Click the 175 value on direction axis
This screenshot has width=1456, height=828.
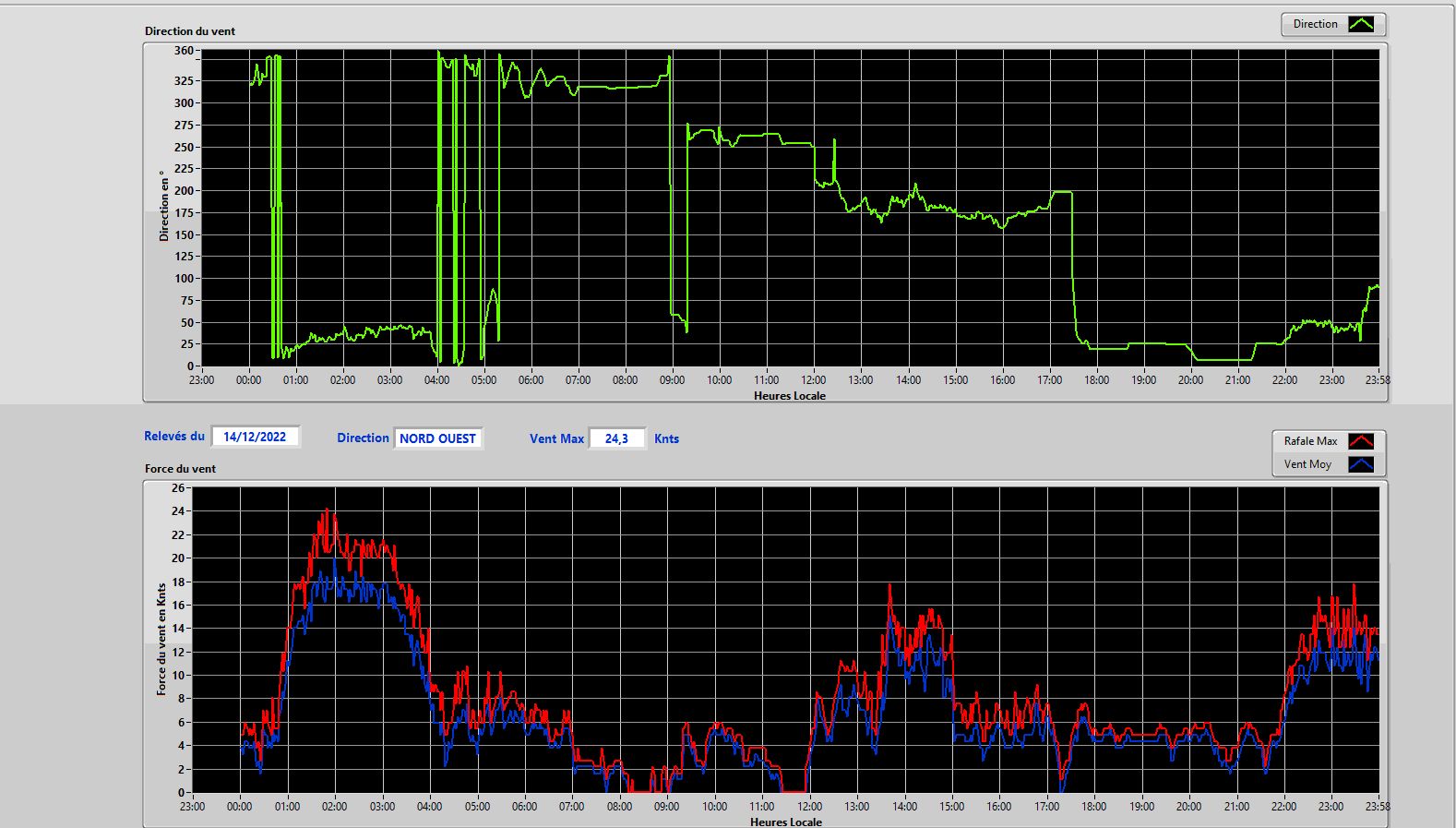[x=184, y=213]
